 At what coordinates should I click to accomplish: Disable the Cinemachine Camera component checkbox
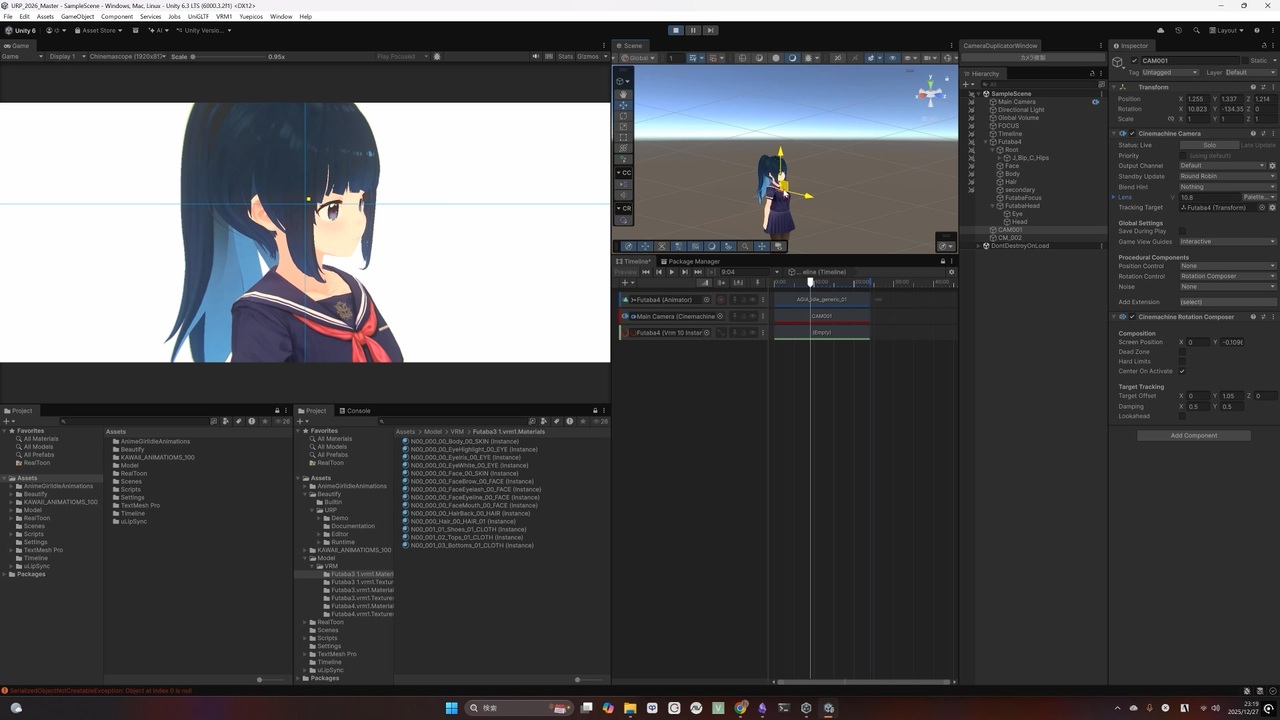(1132, 133)
